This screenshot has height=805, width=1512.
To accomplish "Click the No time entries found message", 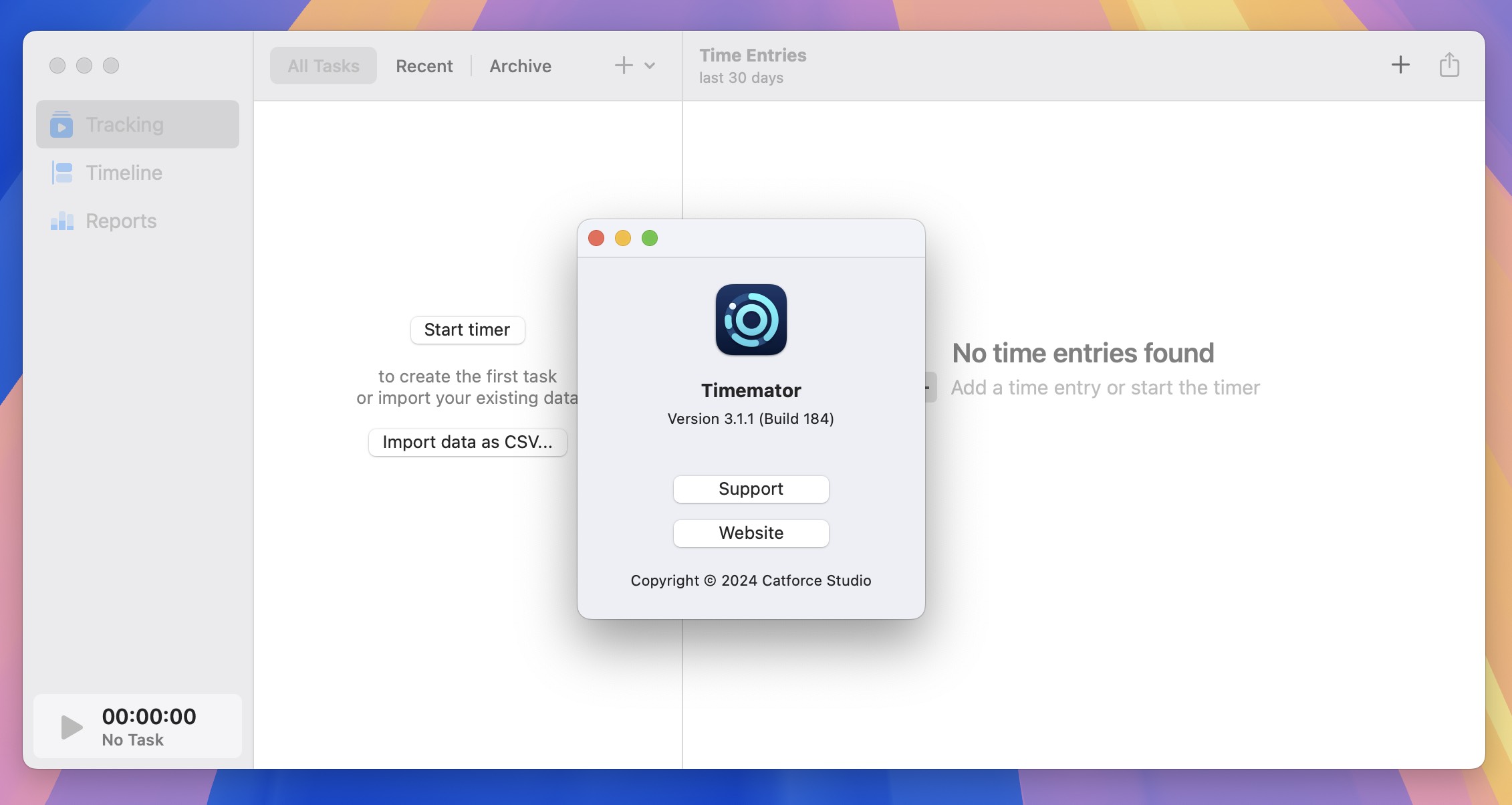I will click(x=1083, y=353).
